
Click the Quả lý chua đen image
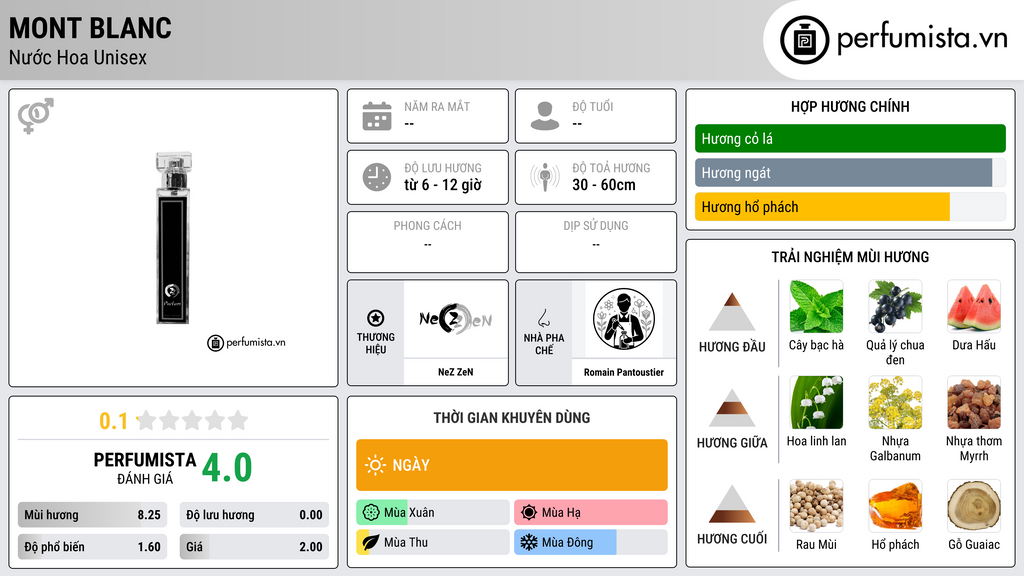(895, 306)
